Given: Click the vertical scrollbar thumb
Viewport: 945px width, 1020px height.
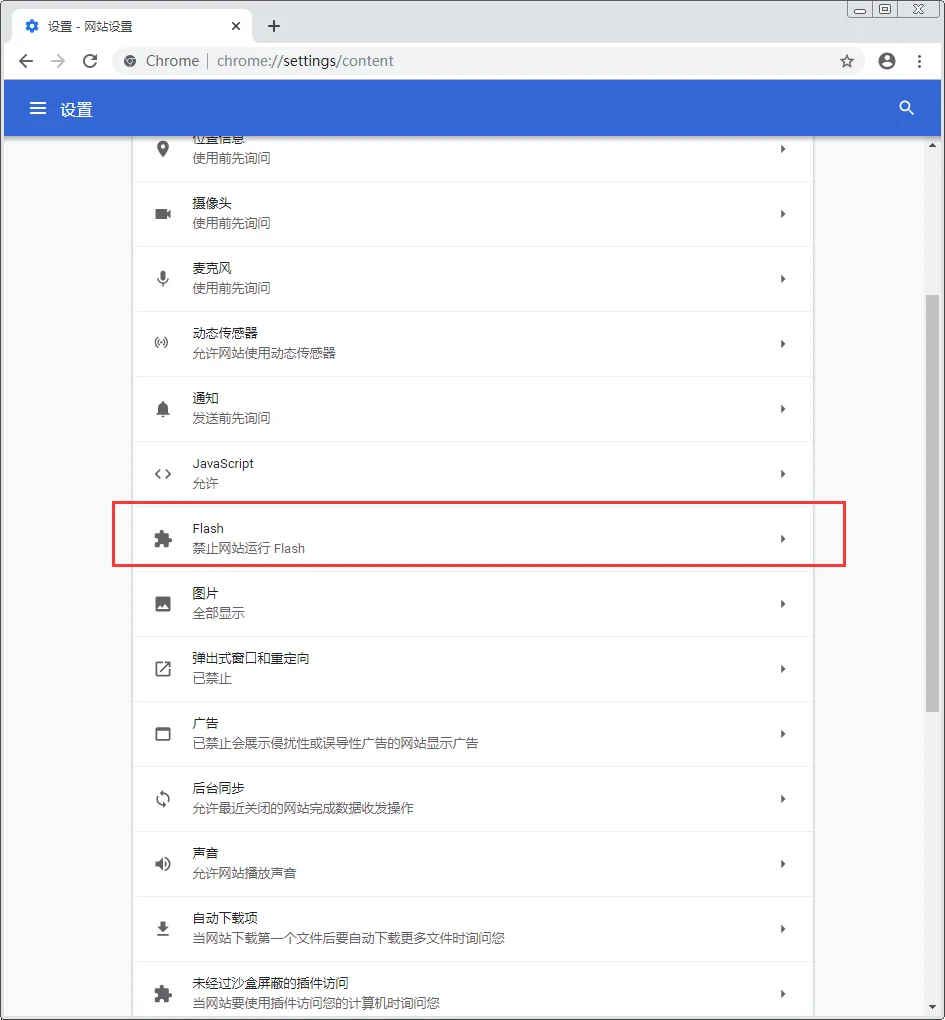Looking at the screenshot, I should (x=933, y=504).
